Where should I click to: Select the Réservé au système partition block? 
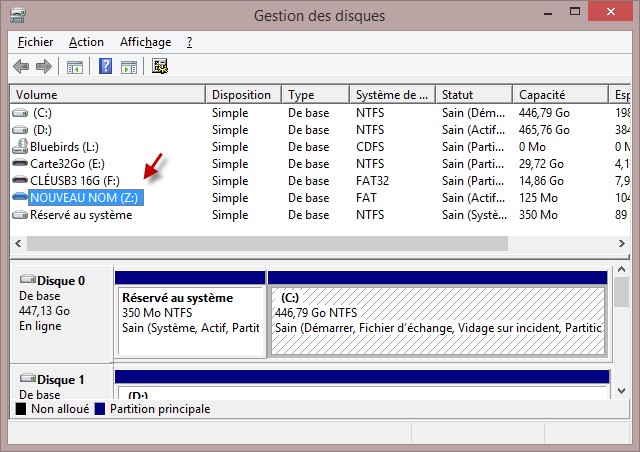[x=190, y=320]
